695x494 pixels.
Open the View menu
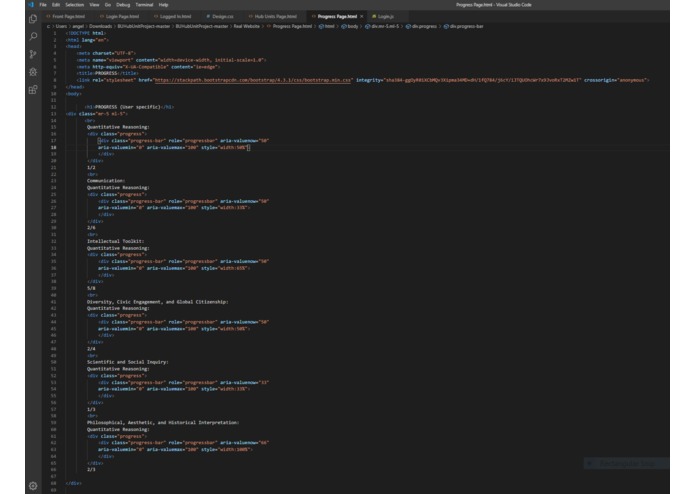94,5
